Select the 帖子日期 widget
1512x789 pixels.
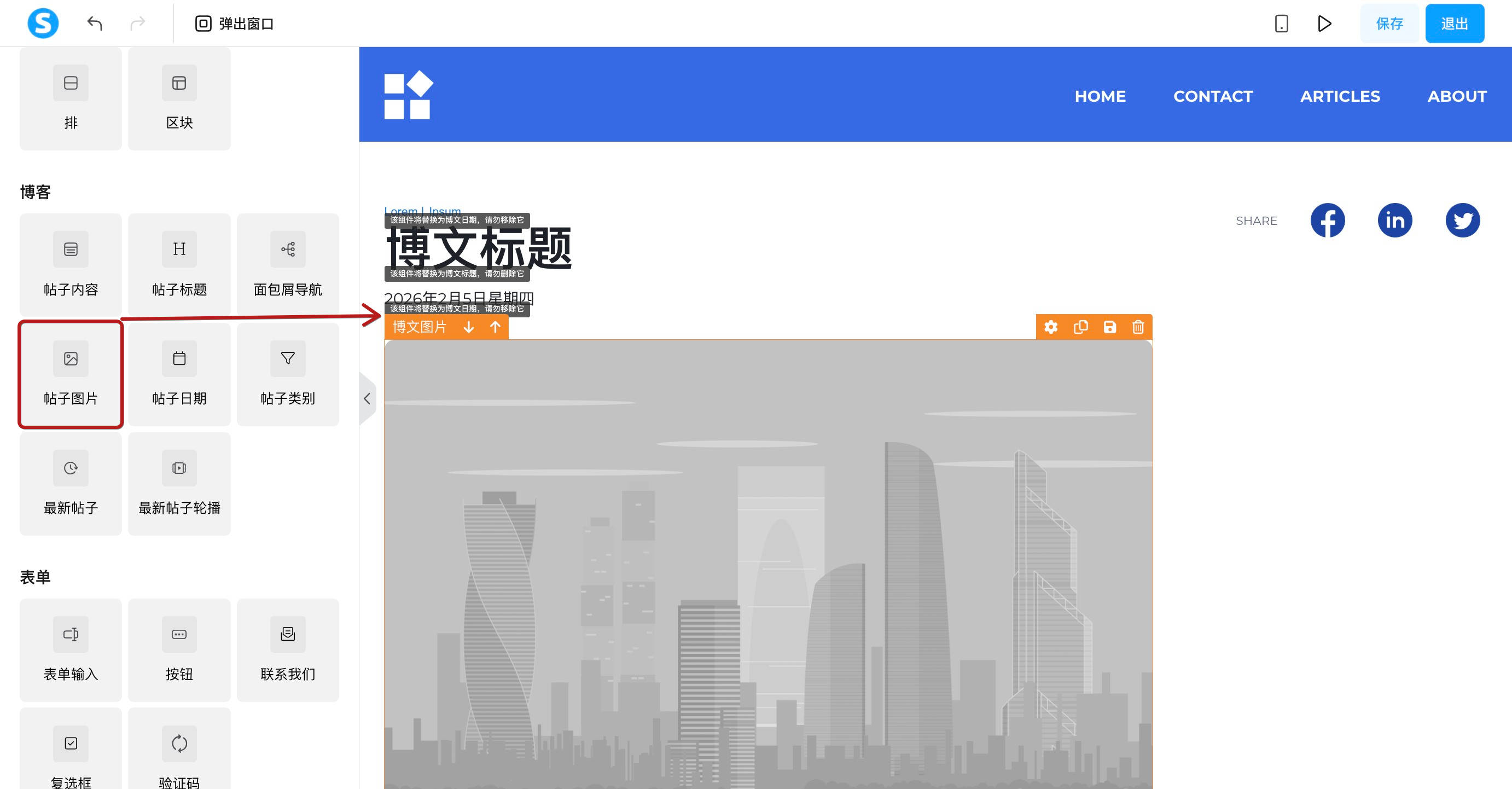tap(179, 375)
